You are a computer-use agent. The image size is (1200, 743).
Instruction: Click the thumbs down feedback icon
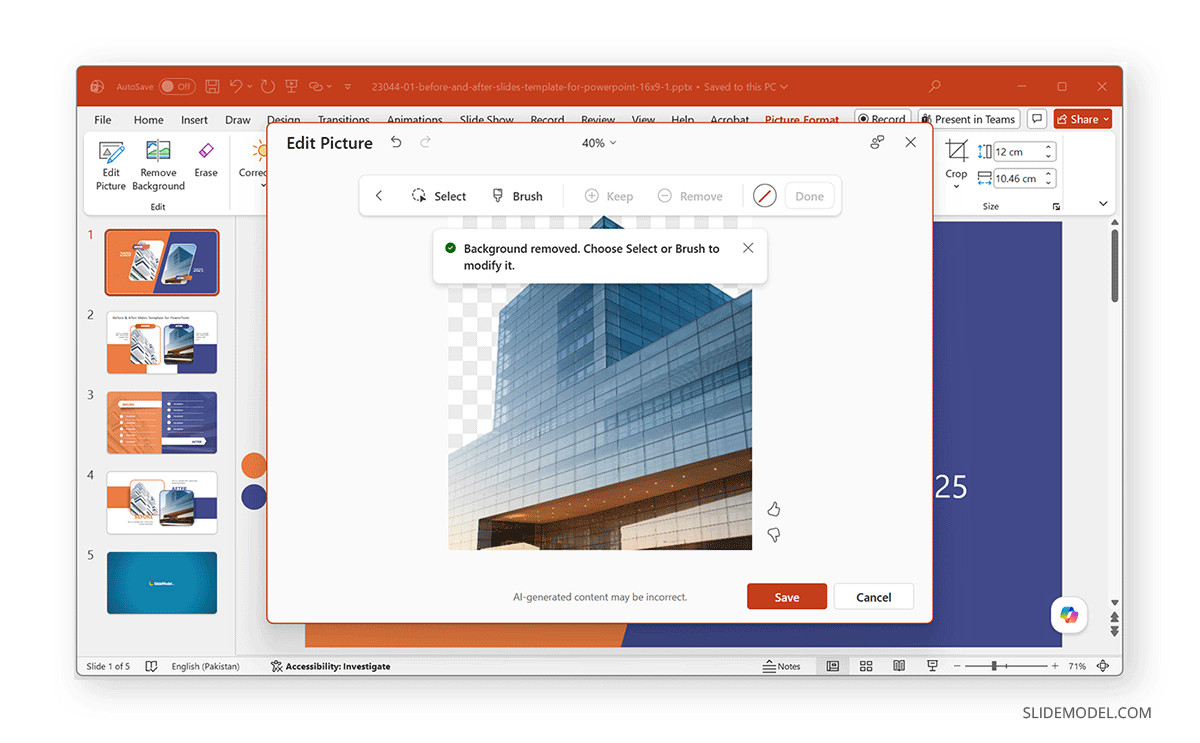pos(774,535)
